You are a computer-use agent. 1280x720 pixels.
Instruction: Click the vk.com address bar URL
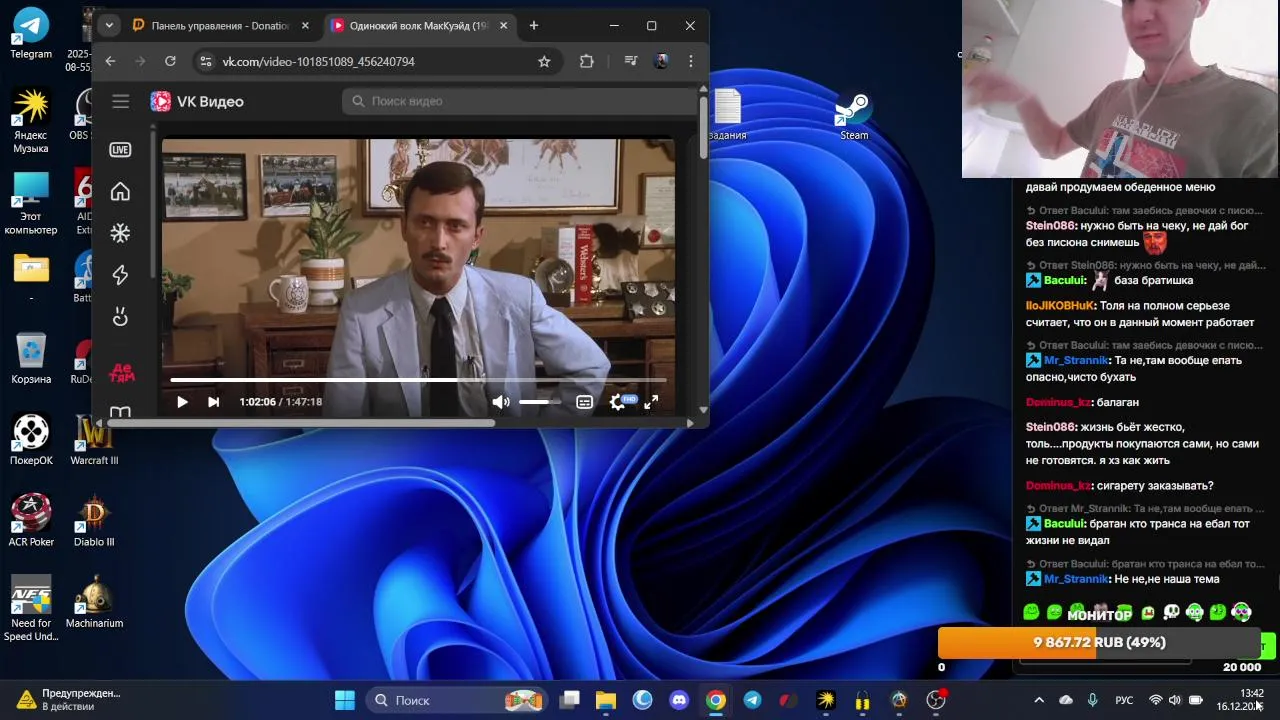click(x=318, y=62)
